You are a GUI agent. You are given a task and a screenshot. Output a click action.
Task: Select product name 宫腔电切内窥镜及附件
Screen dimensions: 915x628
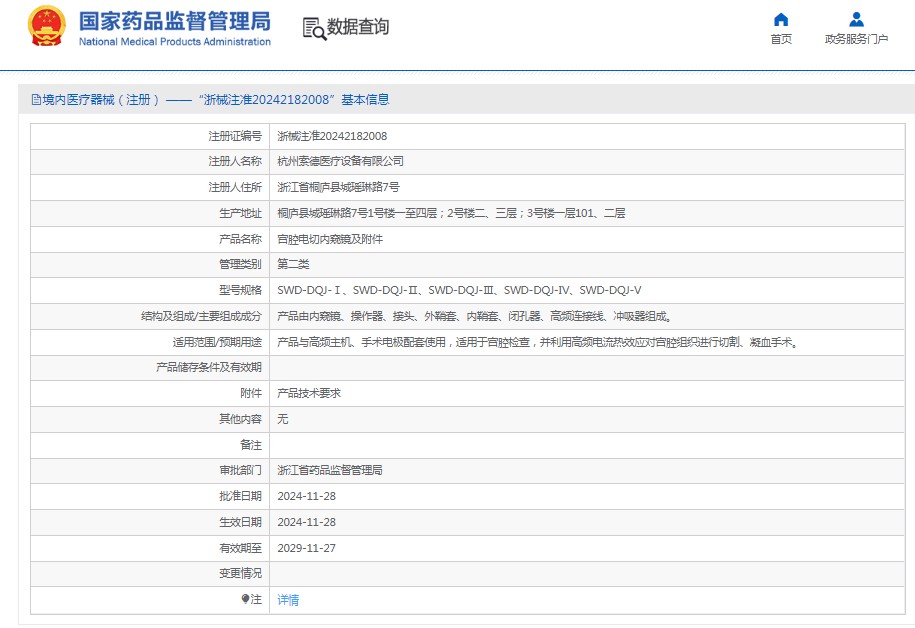[330, 239]
